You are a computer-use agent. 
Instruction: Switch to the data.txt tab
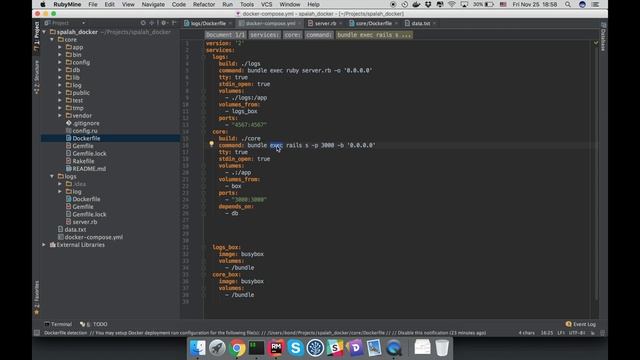tap(420, 23)
